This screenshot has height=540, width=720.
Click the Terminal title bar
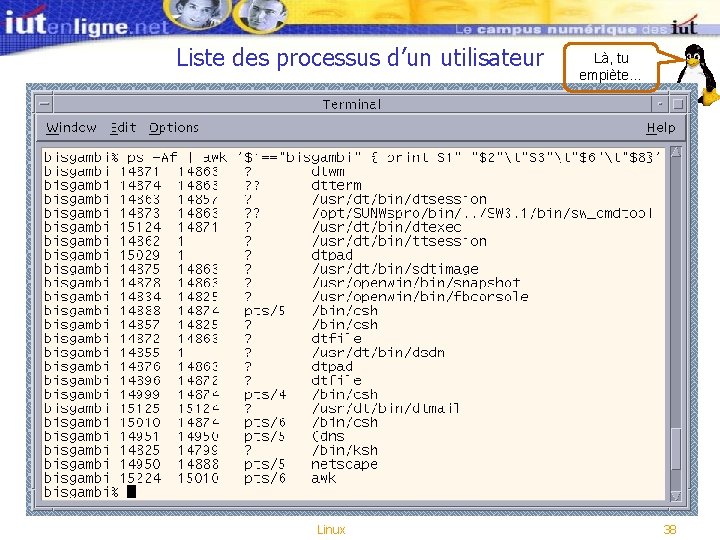pos(352,104)
